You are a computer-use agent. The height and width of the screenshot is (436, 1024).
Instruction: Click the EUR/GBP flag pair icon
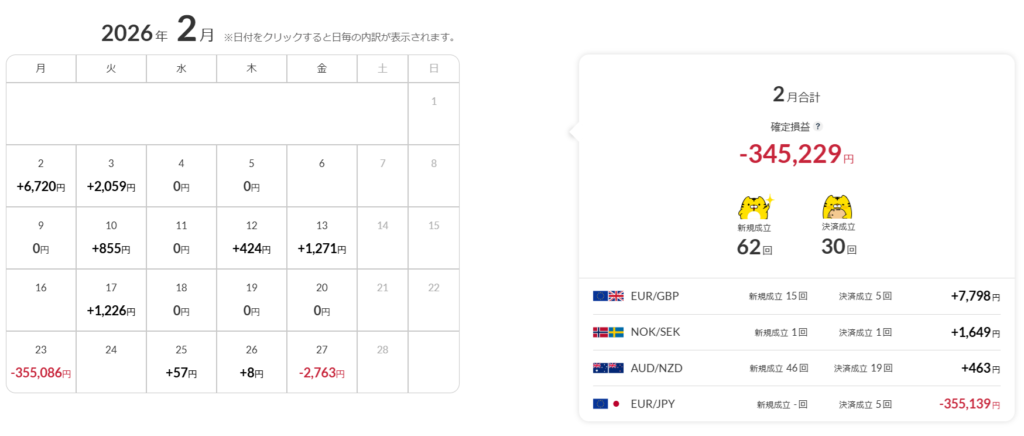pos(609,296)
